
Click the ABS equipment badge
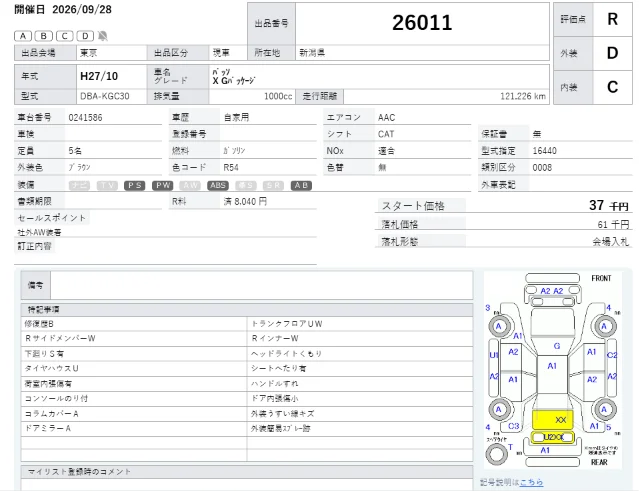[218, 185]
